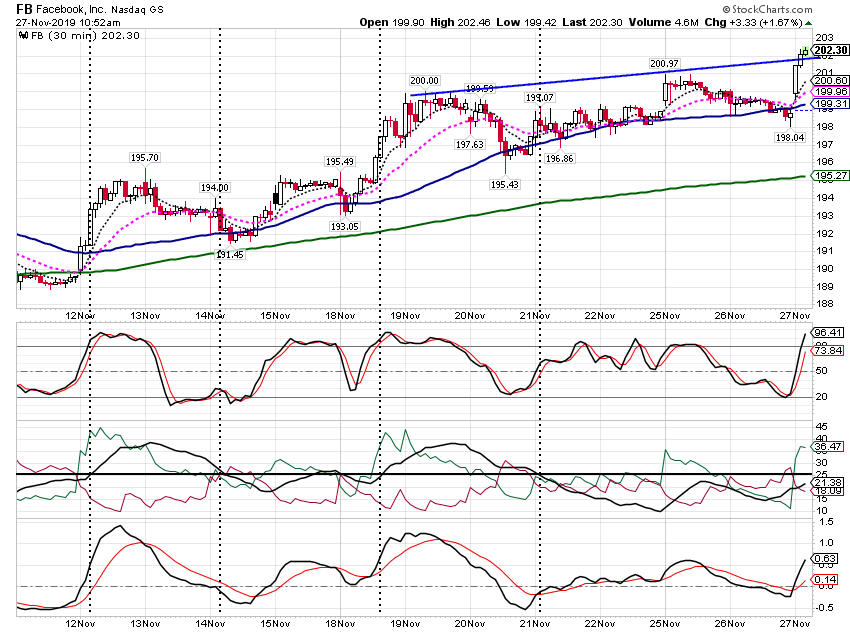
Task: Click the blue 199.31 axis tag
Action: pos(830,104)
